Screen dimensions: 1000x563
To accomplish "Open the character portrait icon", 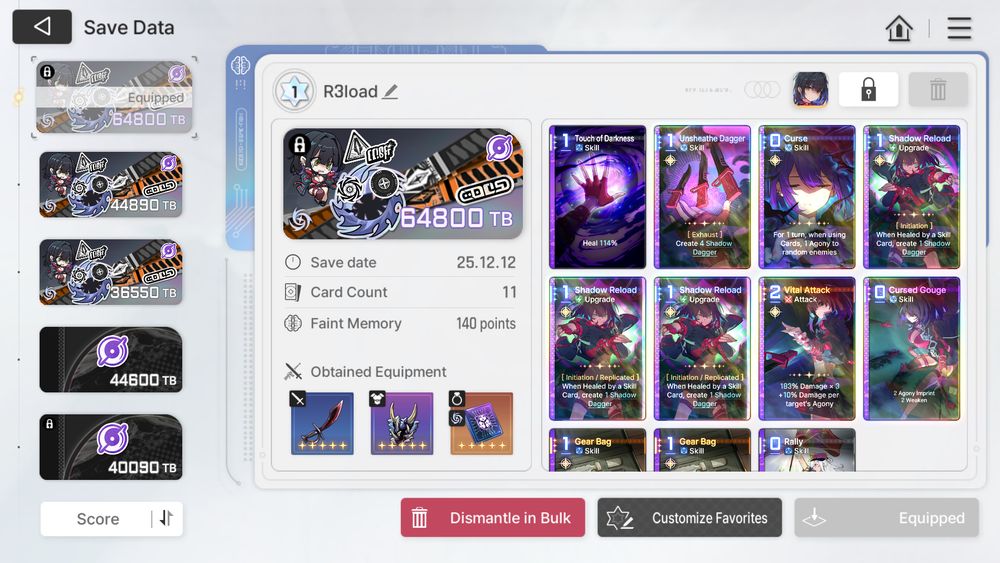I will 810,89.
